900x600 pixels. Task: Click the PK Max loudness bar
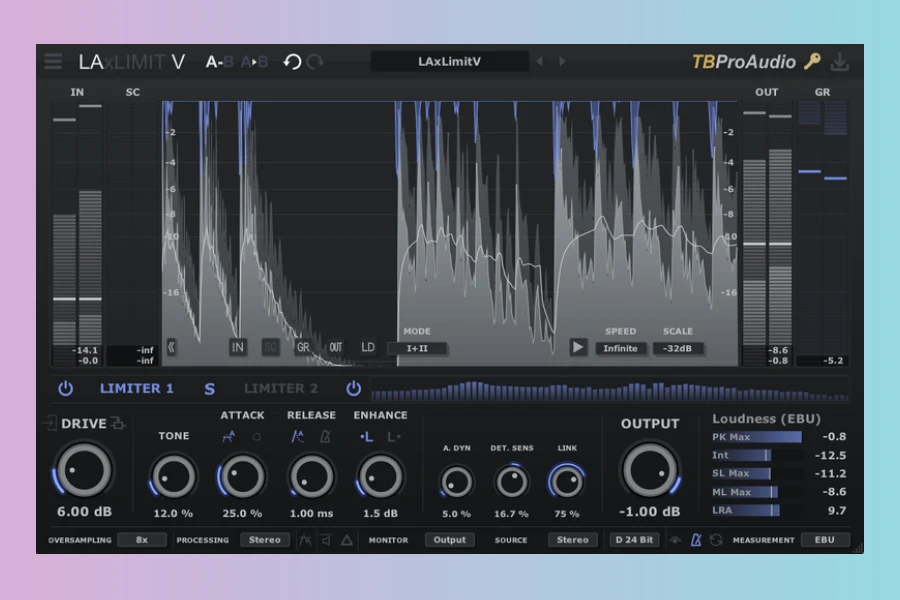[x=757, y=437]
